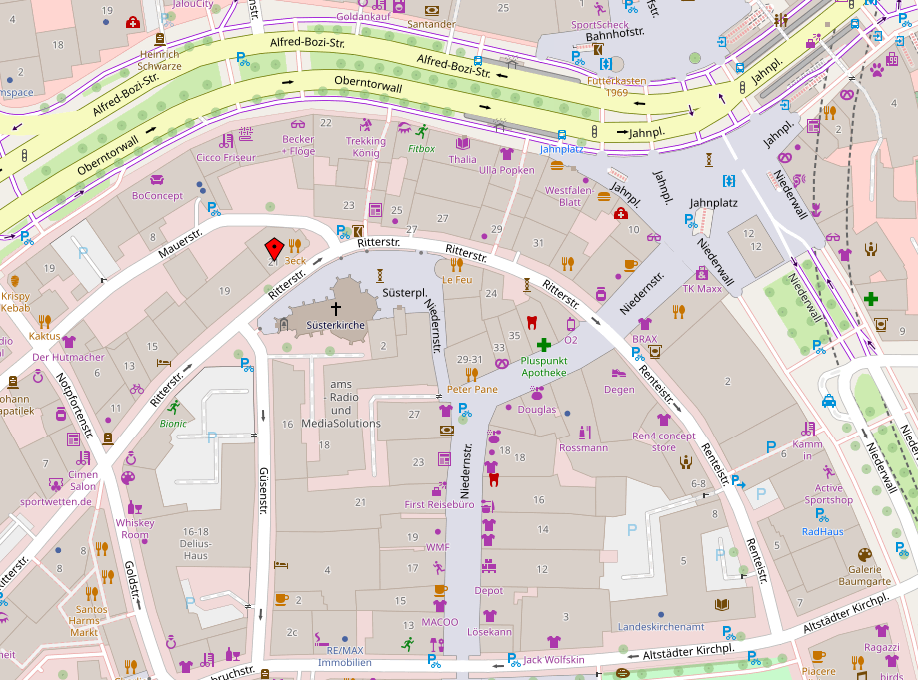Select the Whiskey Room shop icon

(x=135, y=507)
